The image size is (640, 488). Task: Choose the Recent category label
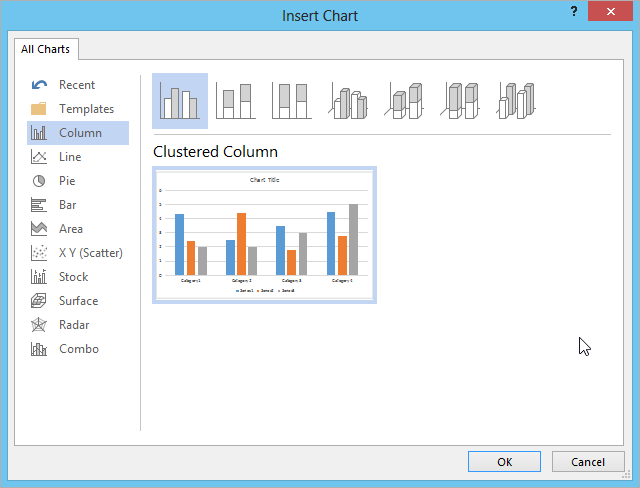(x=77, y=85)
